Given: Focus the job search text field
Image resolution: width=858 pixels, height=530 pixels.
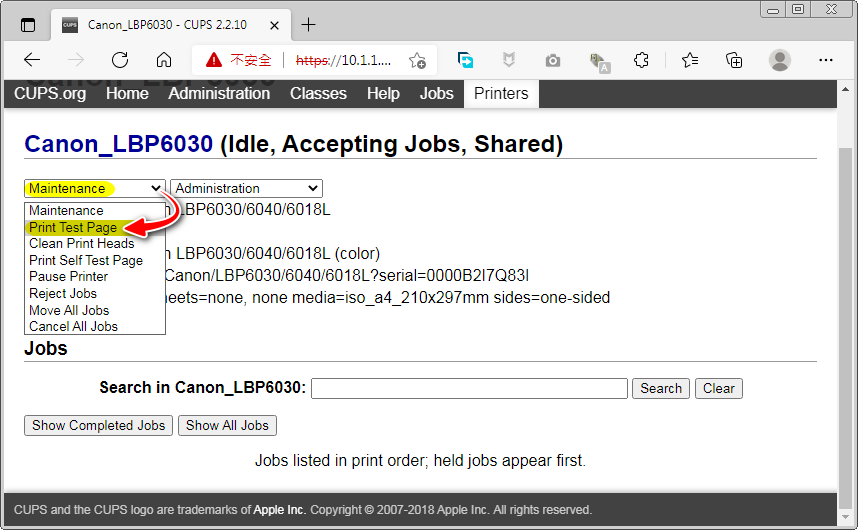Looking at the screenshot, I should pyautogui.click(x=469, y=388).
